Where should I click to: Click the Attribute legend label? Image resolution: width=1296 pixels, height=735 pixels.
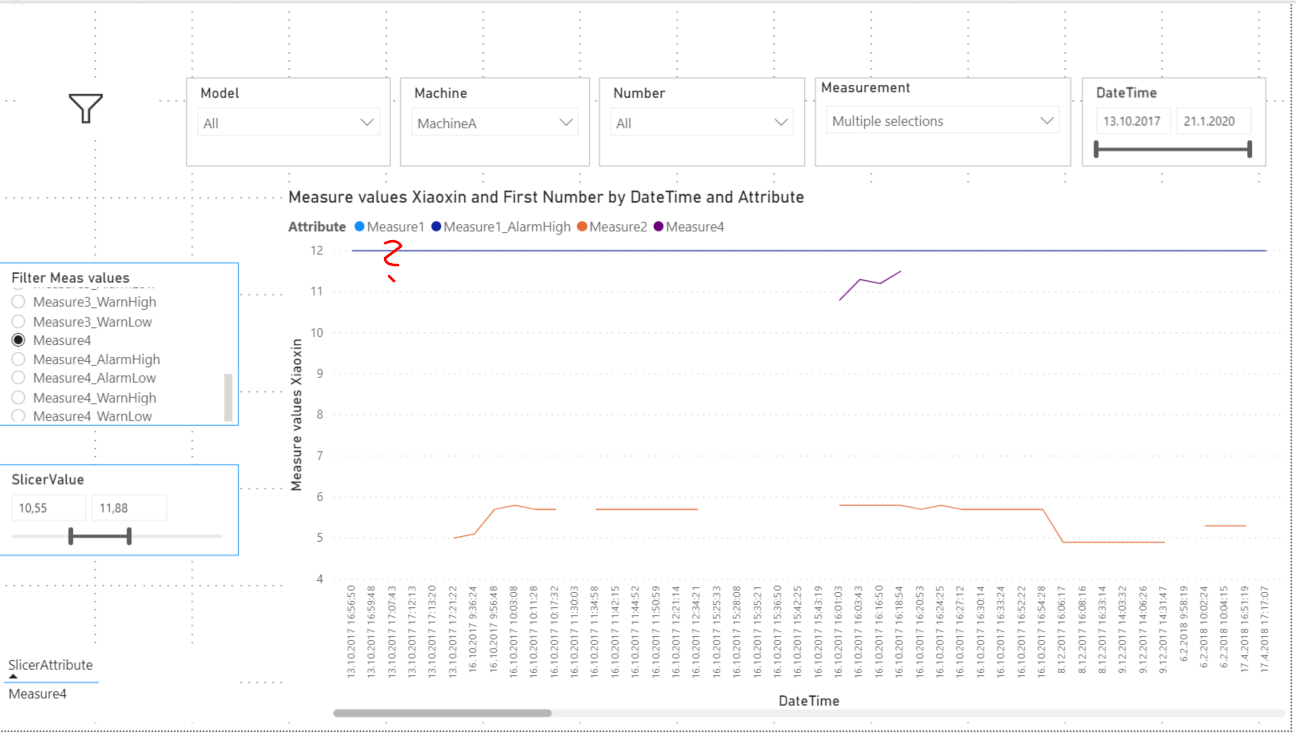pos(317,227)
